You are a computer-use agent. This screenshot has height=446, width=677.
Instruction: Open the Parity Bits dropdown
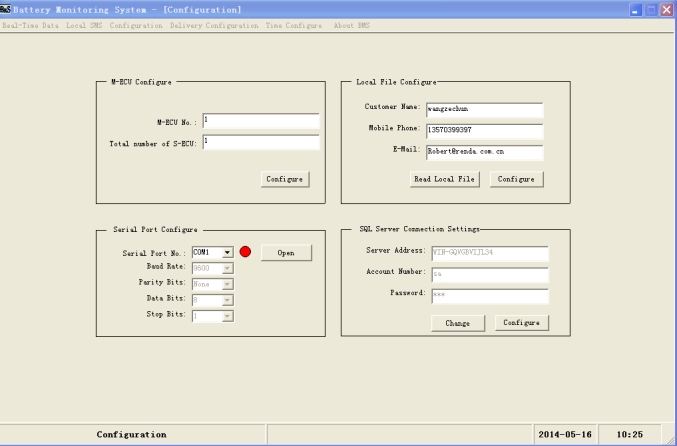(x=228, y=284)
